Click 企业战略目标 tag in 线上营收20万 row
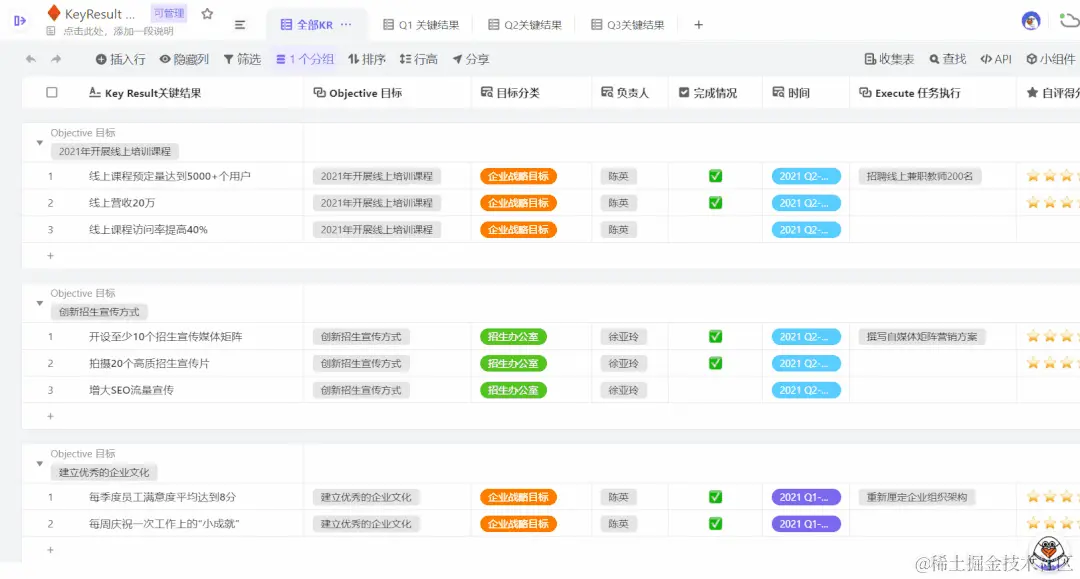The image size is (1080, 579). (x=518, y=203)
